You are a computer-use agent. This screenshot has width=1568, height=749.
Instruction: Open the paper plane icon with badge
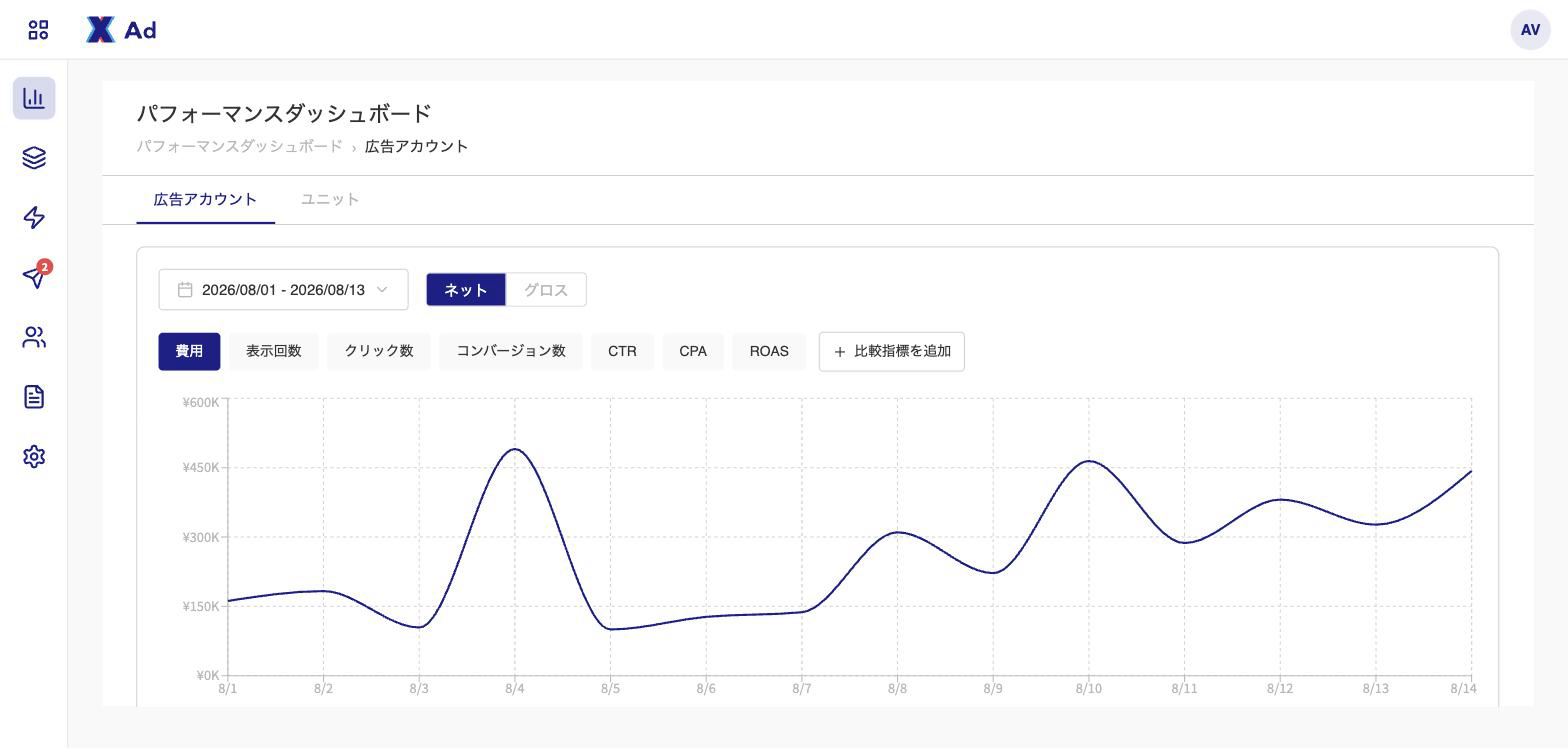(x=35, y=276)
